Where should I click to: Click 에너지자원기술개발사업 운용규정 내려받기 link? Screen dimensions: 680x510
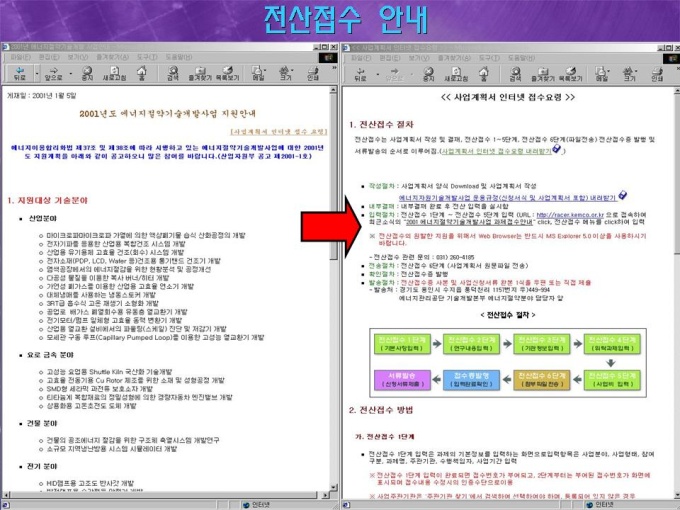coord(507,198)
